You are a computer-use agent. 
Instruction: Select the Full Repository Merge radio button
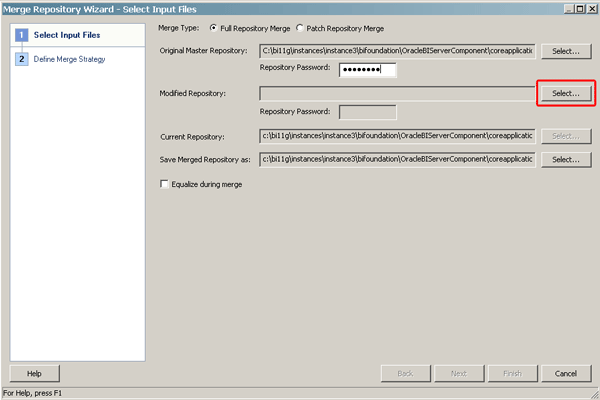pos(214,28)
